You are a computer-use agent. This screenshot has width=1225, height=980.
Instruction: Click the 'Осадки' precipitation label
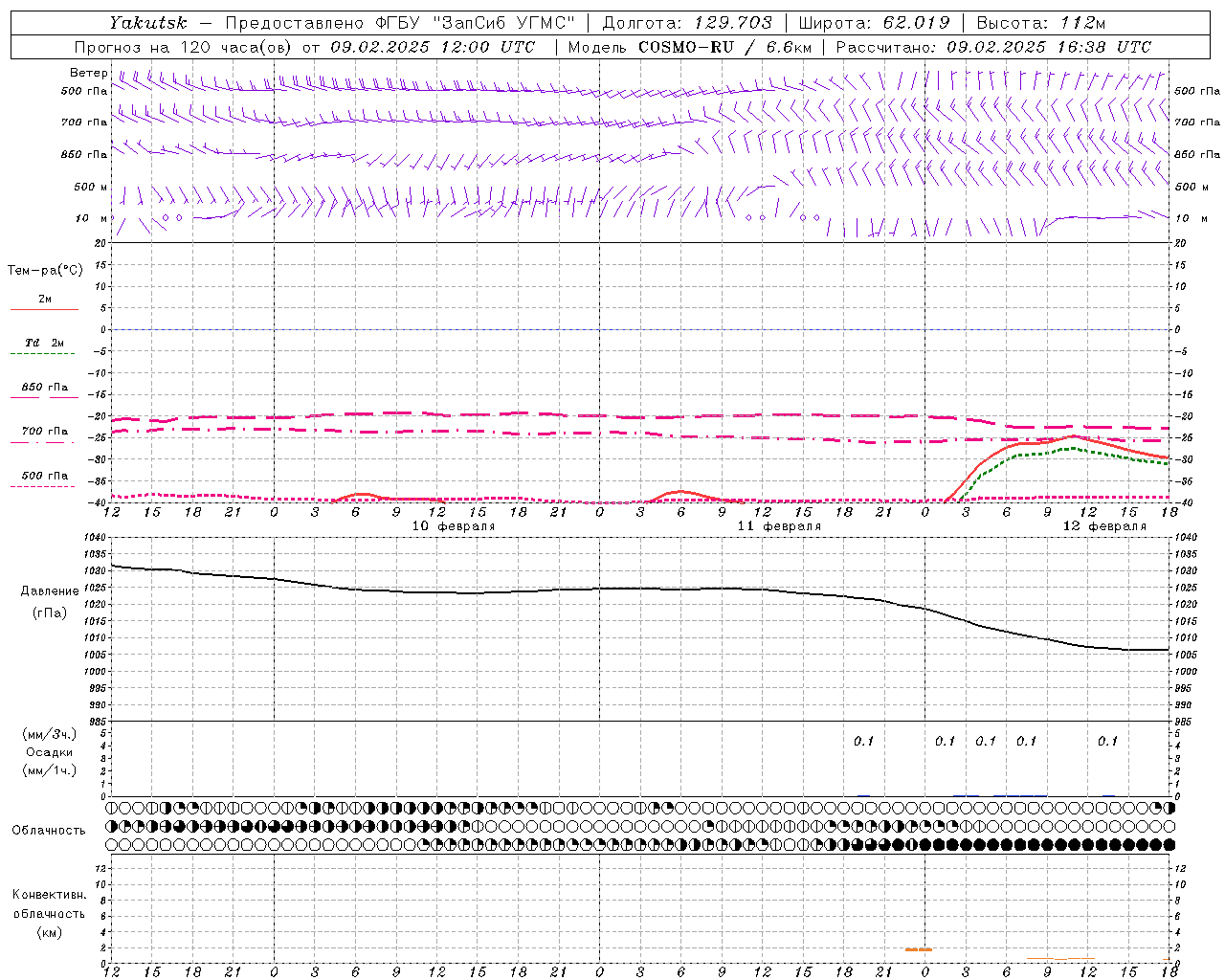coord(50,752)
